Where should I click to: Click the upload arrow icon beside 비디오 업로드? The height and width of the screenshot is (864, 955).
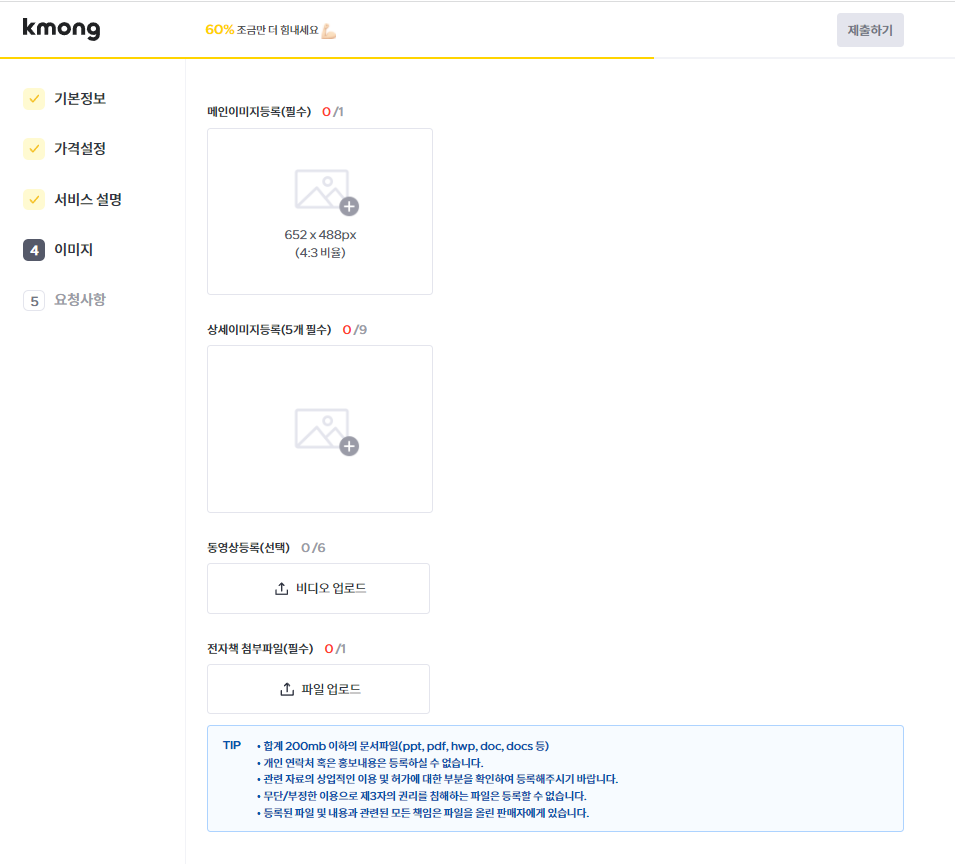tap(281, 588)
